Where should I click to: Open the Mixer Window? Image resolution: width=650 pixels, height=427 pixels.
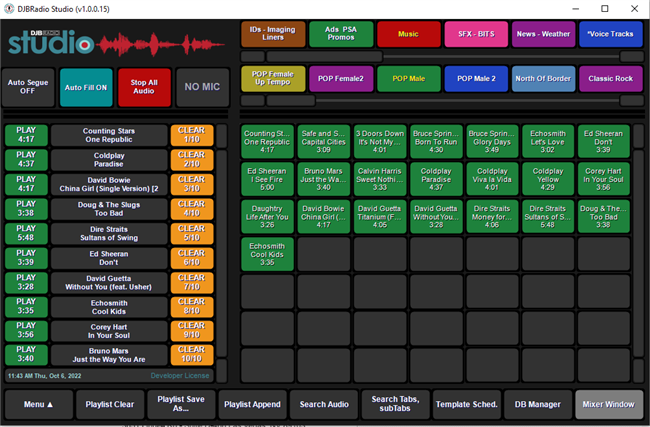tap(609, 404)
